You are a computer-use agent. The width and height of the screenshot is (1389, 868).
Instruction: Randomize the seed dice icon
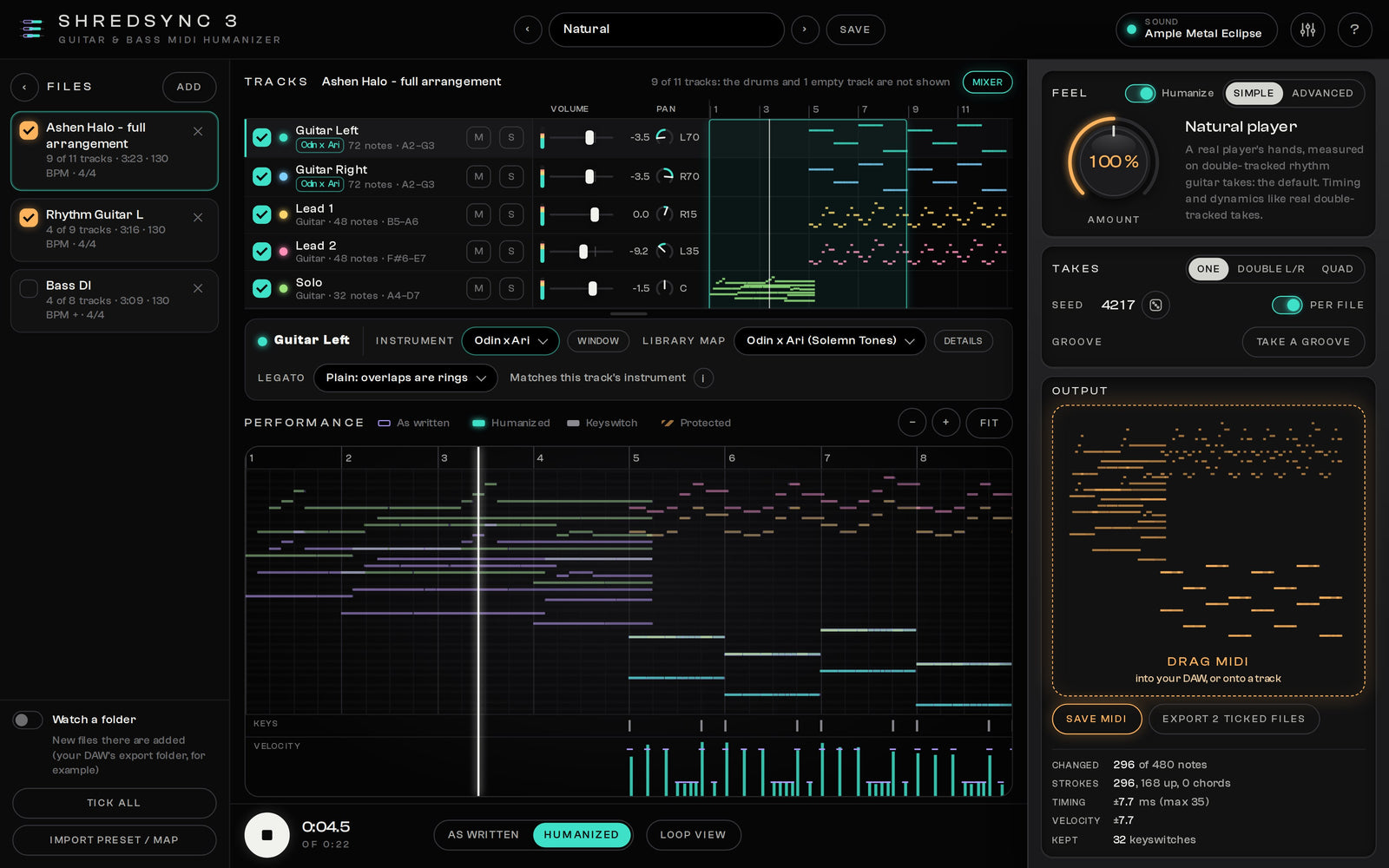click(1155, 305)
